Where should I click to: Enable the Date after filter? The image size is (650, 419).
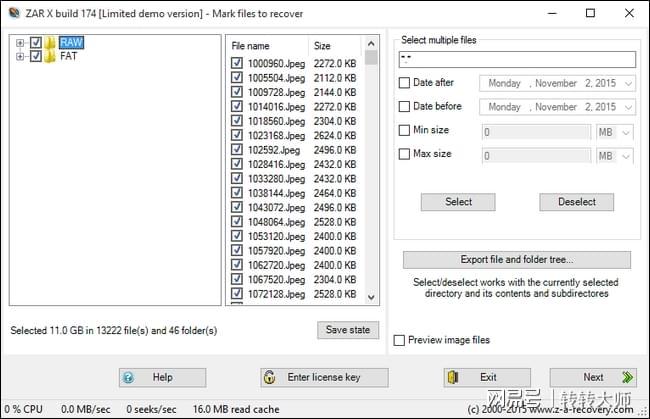click(x=404, y=82)
